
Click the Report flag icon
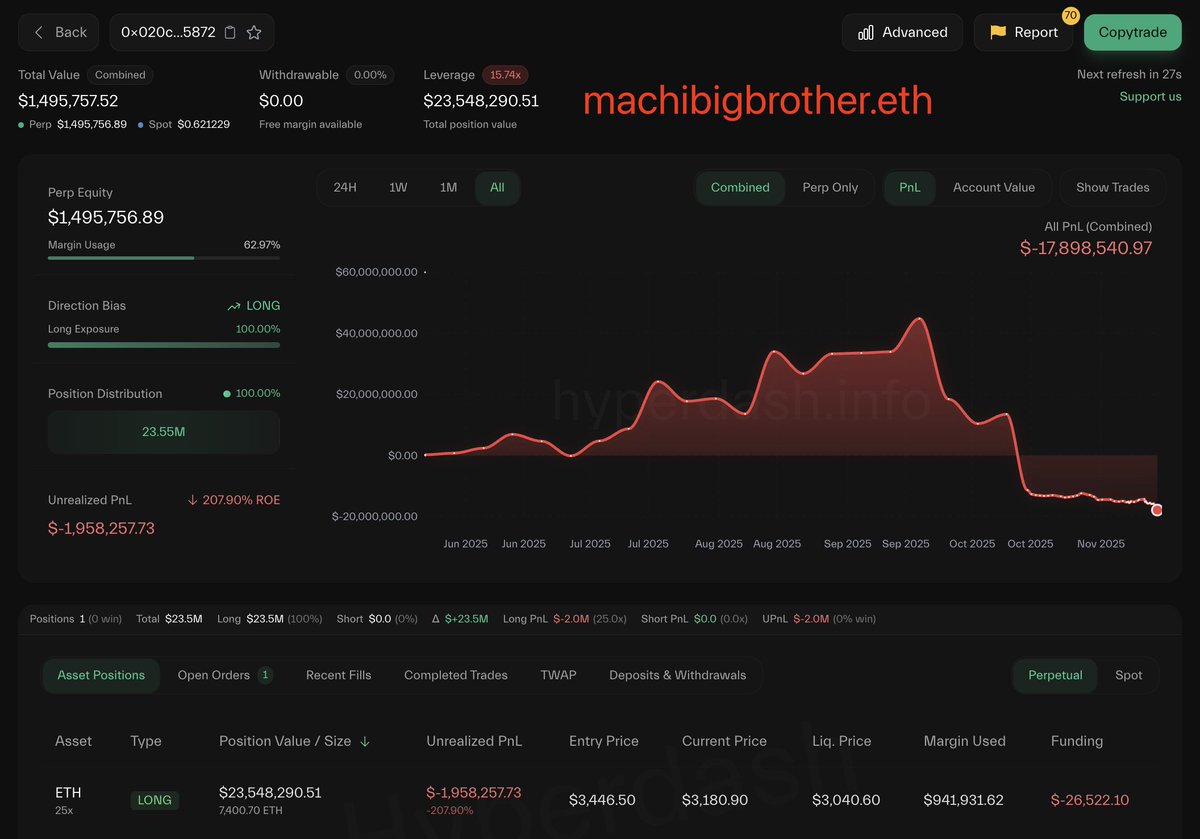coord(997,32)
